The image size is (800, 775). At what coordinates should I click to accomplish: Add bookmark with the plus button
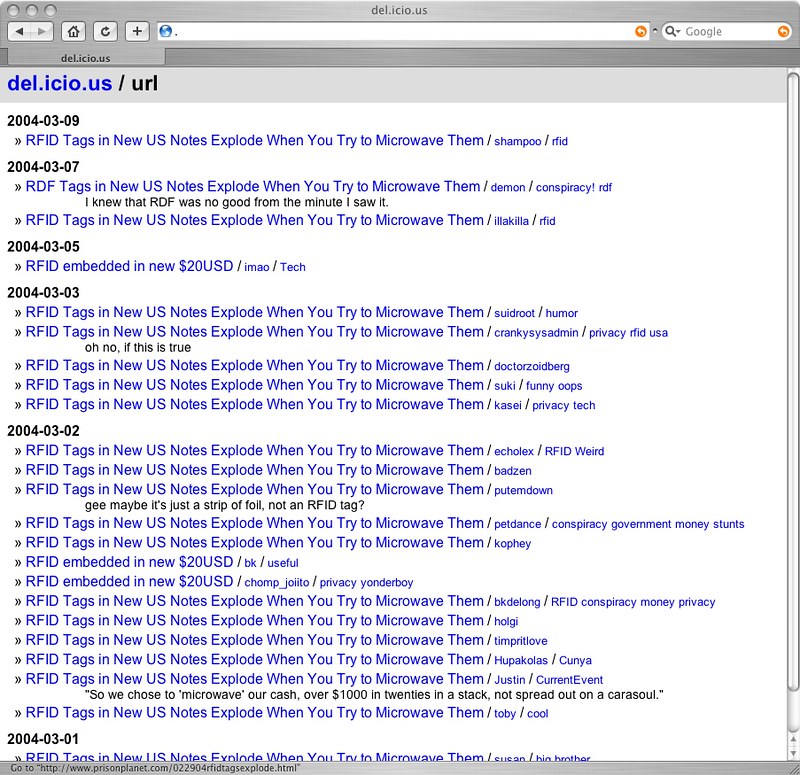click(137, 32)
